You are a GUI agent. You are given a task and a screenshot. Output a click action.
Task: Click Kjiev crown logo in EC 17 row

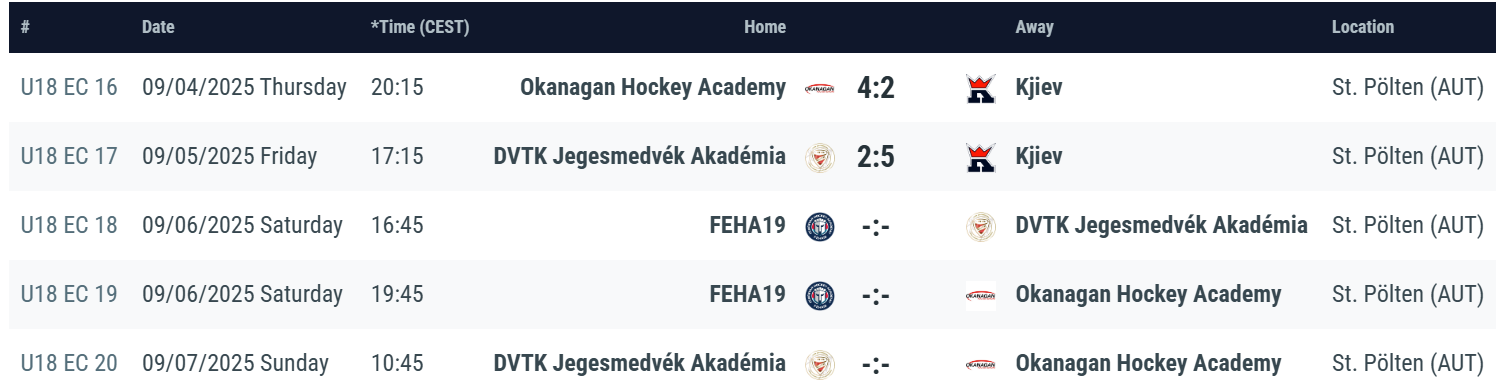pyautogui.click(x=981, y=157)
